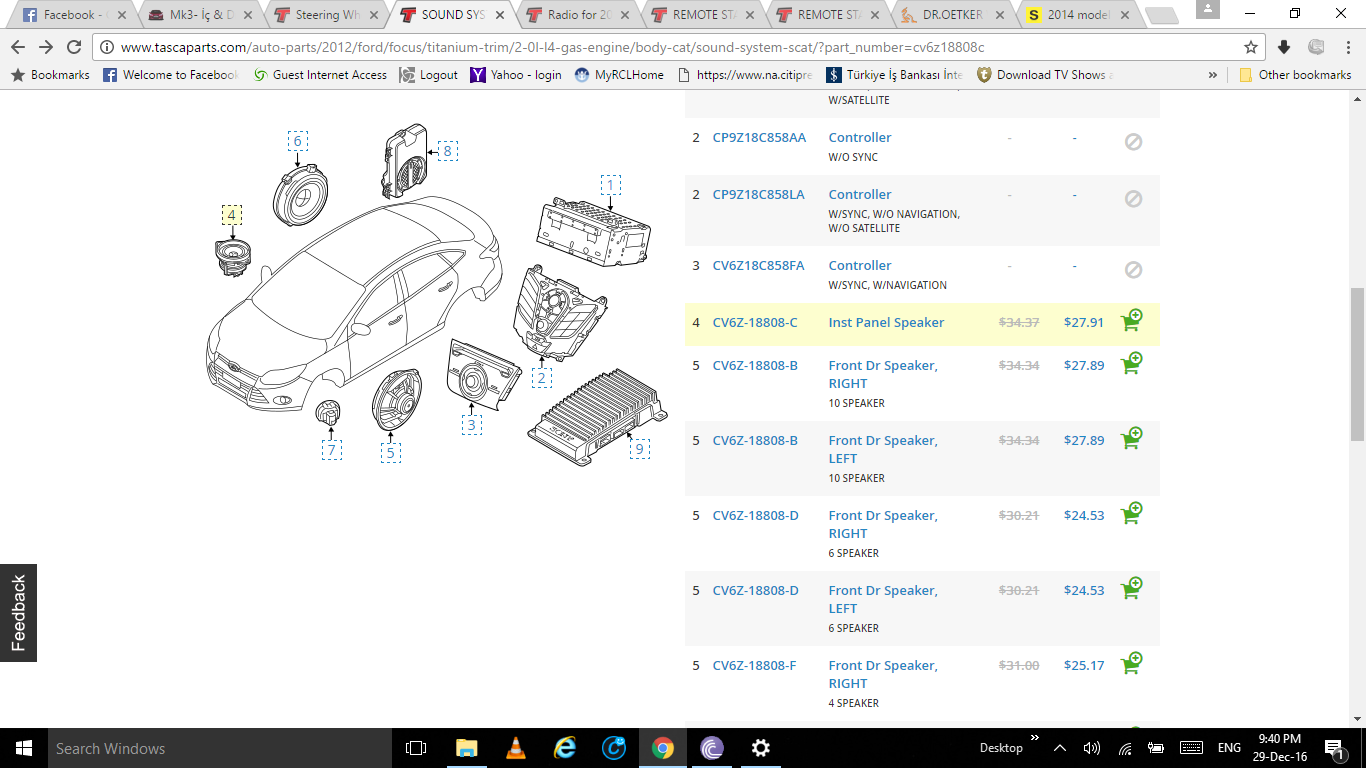Image resolution: width=1366 pixels, height=768 pixels.
Task: Open Internet Explorer from the taskbar
Action: click(565, 748)
